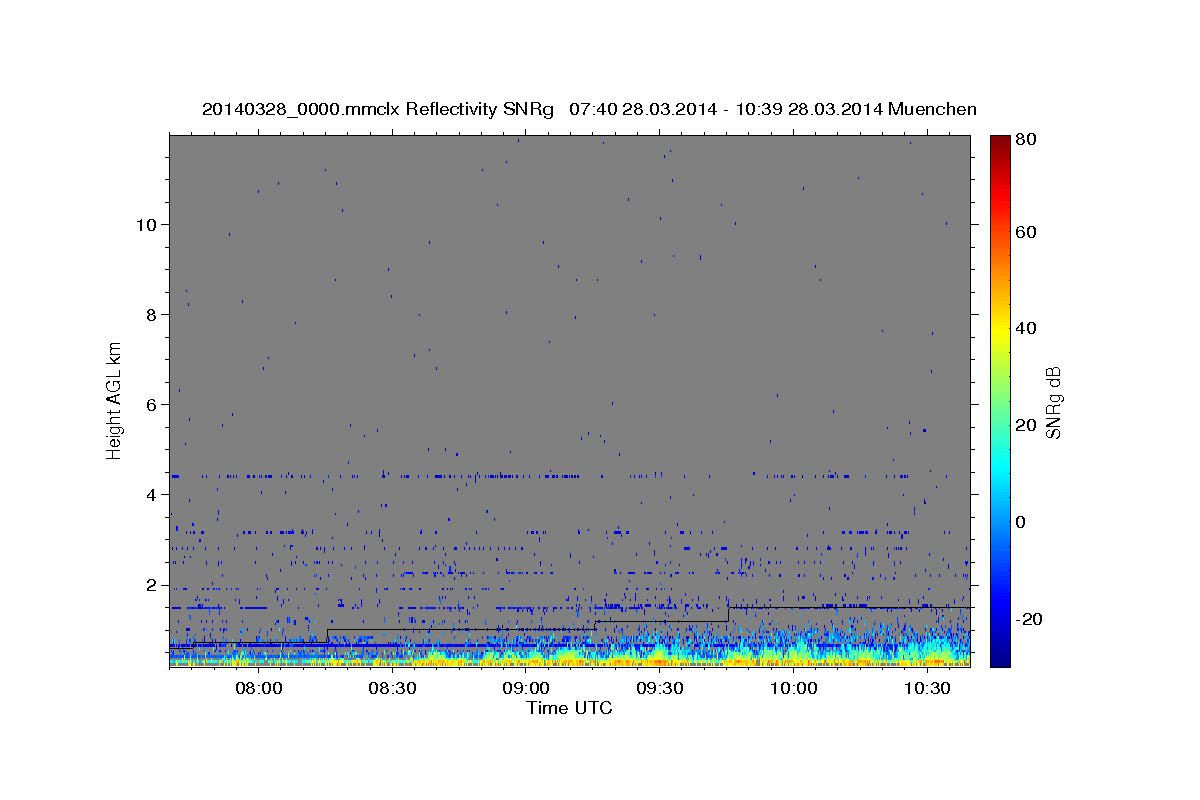Image resolution: width=1200 pixels, height=800 pixels.
Task: Click the 08:00 time tick label
Action: pos(258,688)
